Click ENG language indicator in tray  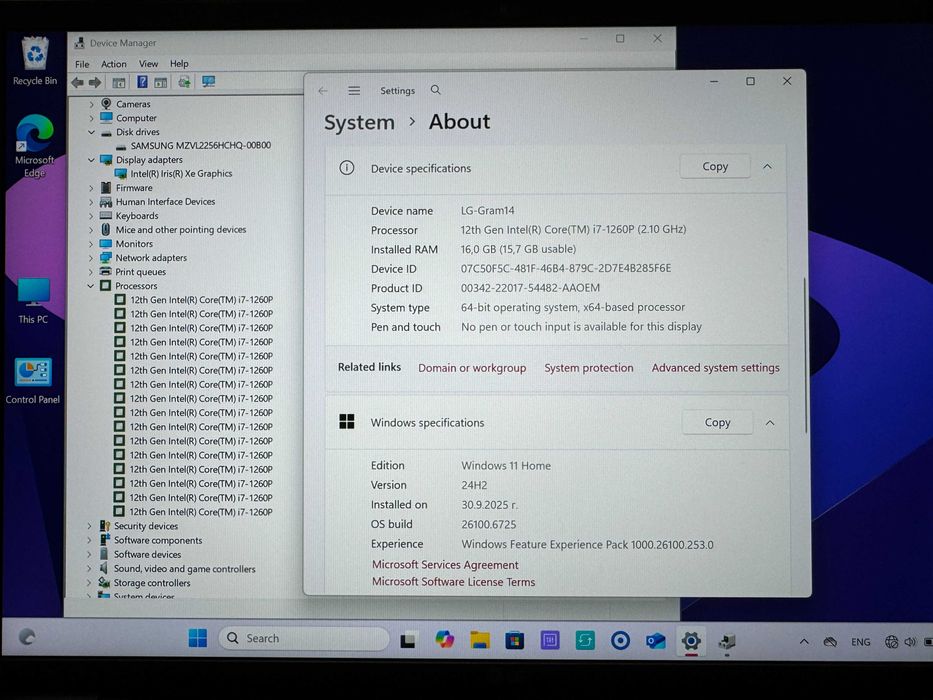click(860, 642)
